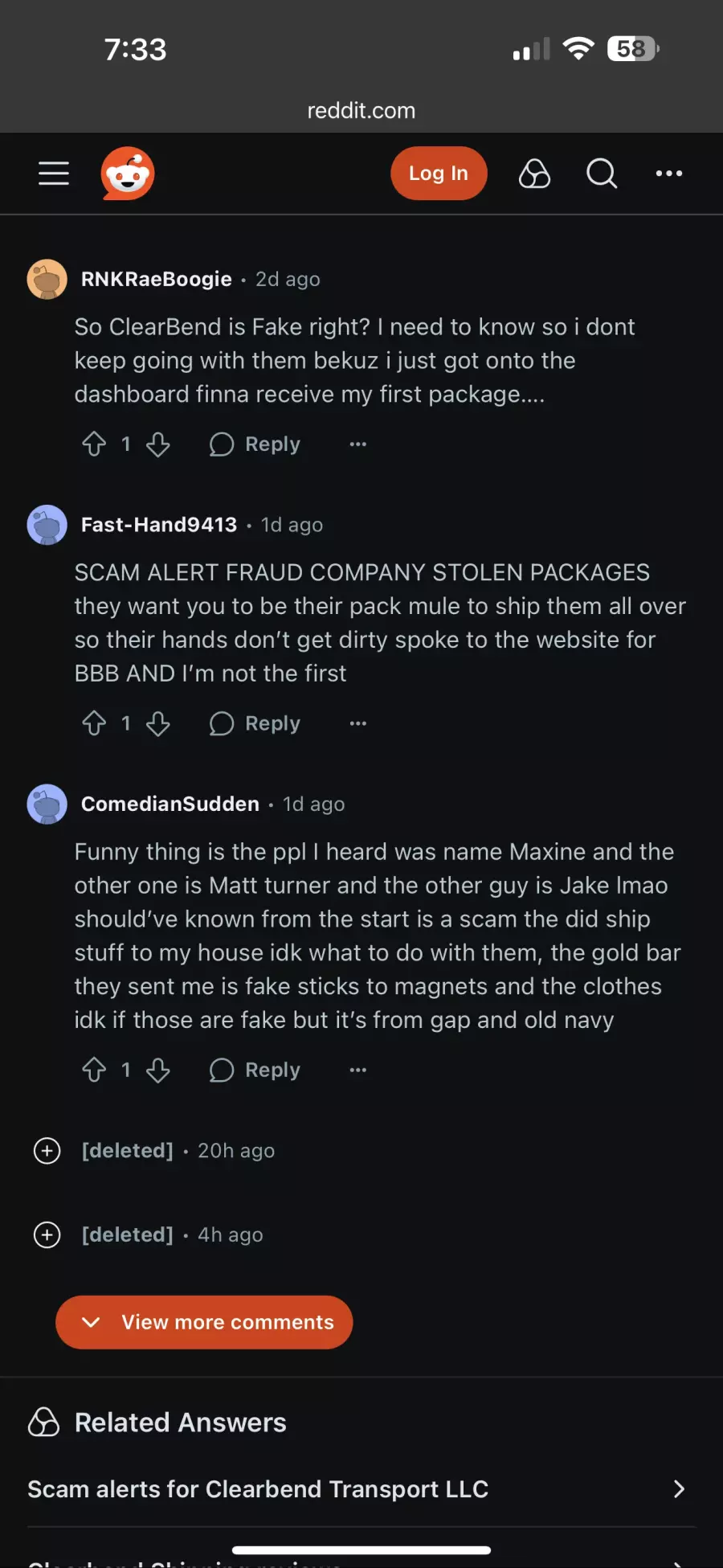This screenshot has height=1568, width=723.
Task: Downvote Fast-Hand9413's comment
Action: [158, 724]
